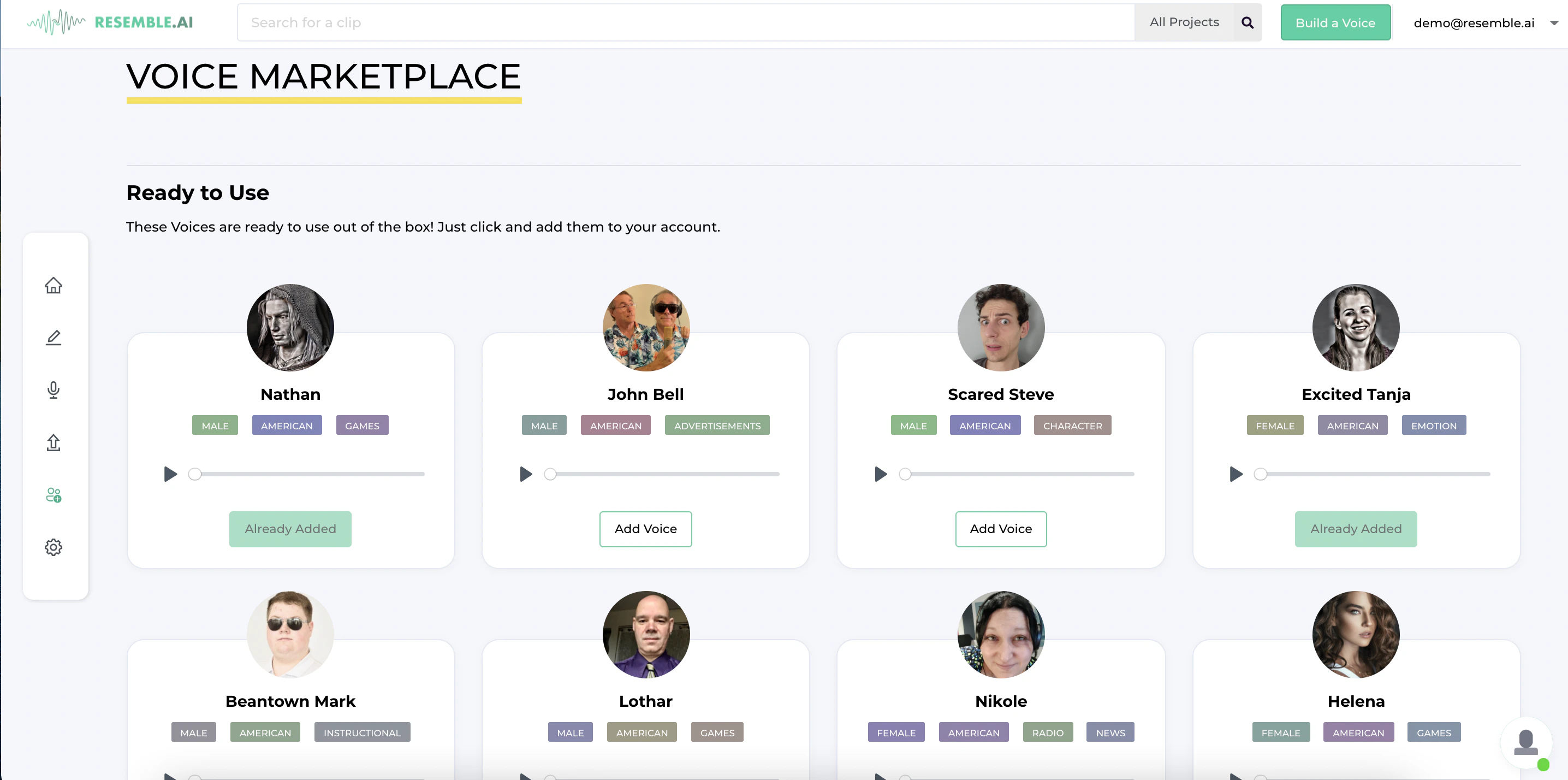Open the support chat bubble at bottom right

click(x=1526, y=742)
